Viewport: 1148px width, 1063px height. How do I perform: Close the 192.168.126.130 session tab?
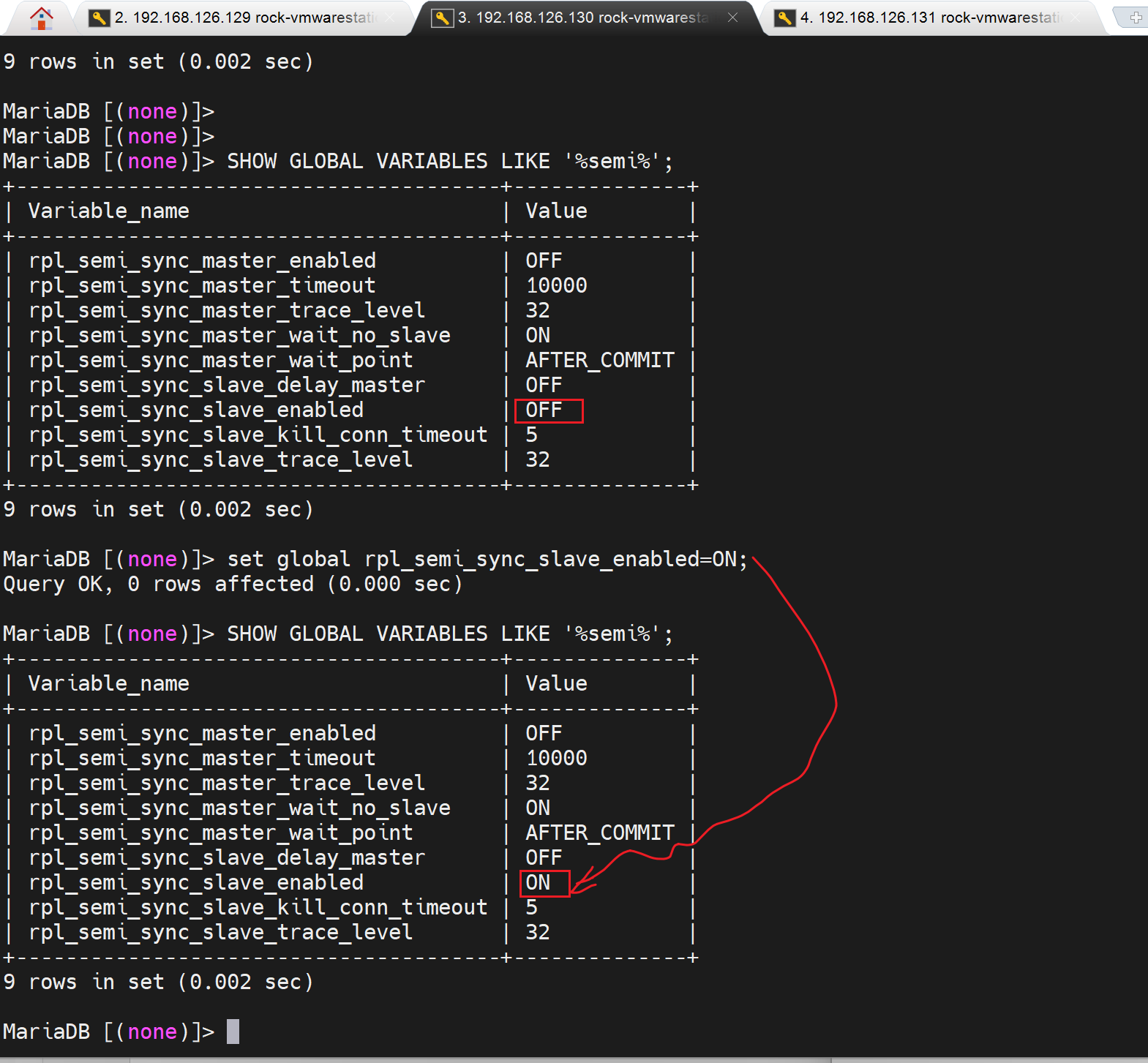tap(732, 18)
